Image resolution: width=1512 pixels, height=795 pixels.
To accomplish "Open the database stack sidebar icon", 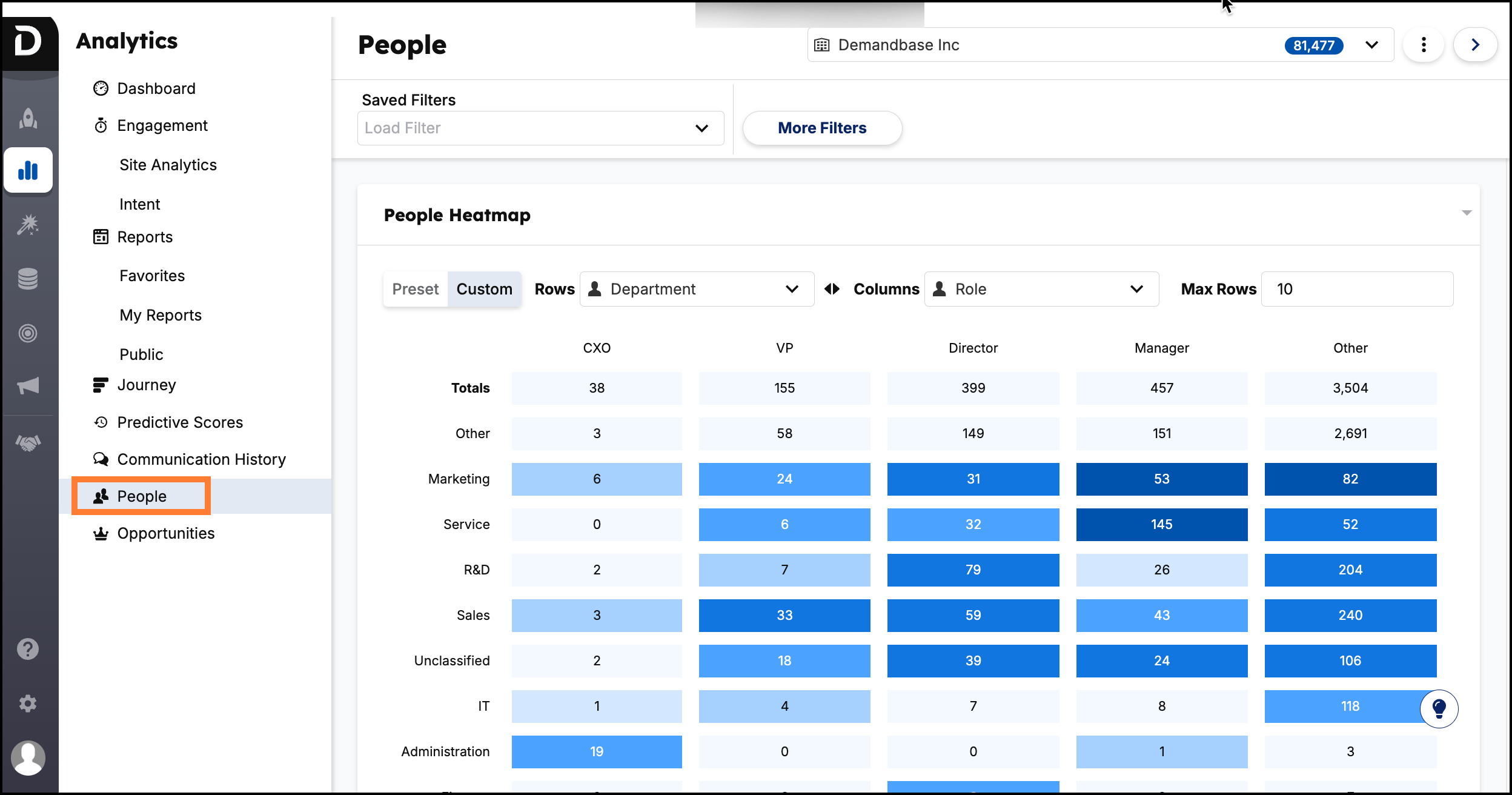I will [28, 279].
